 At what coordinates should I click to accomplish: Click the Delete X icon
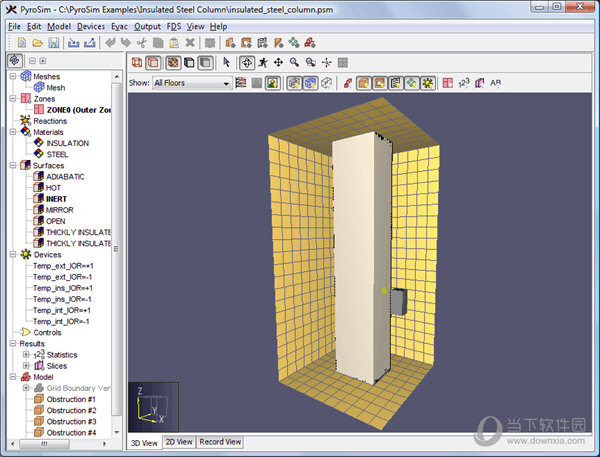[190, 42]
